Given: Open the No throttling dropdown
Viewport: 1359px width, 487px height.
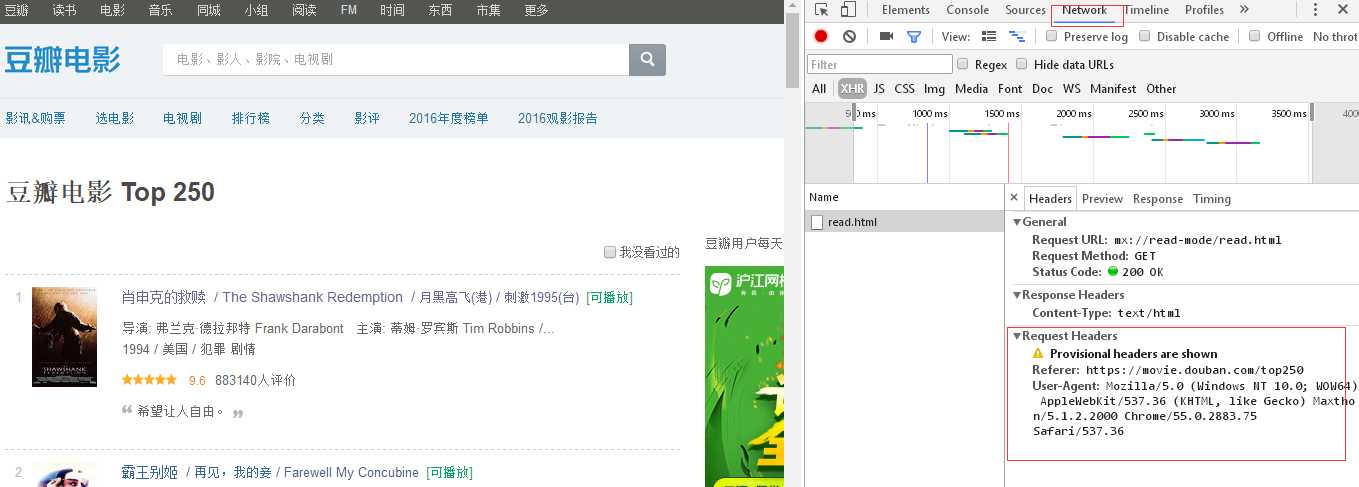Looking at the screenshot, I should (1335, 36).
